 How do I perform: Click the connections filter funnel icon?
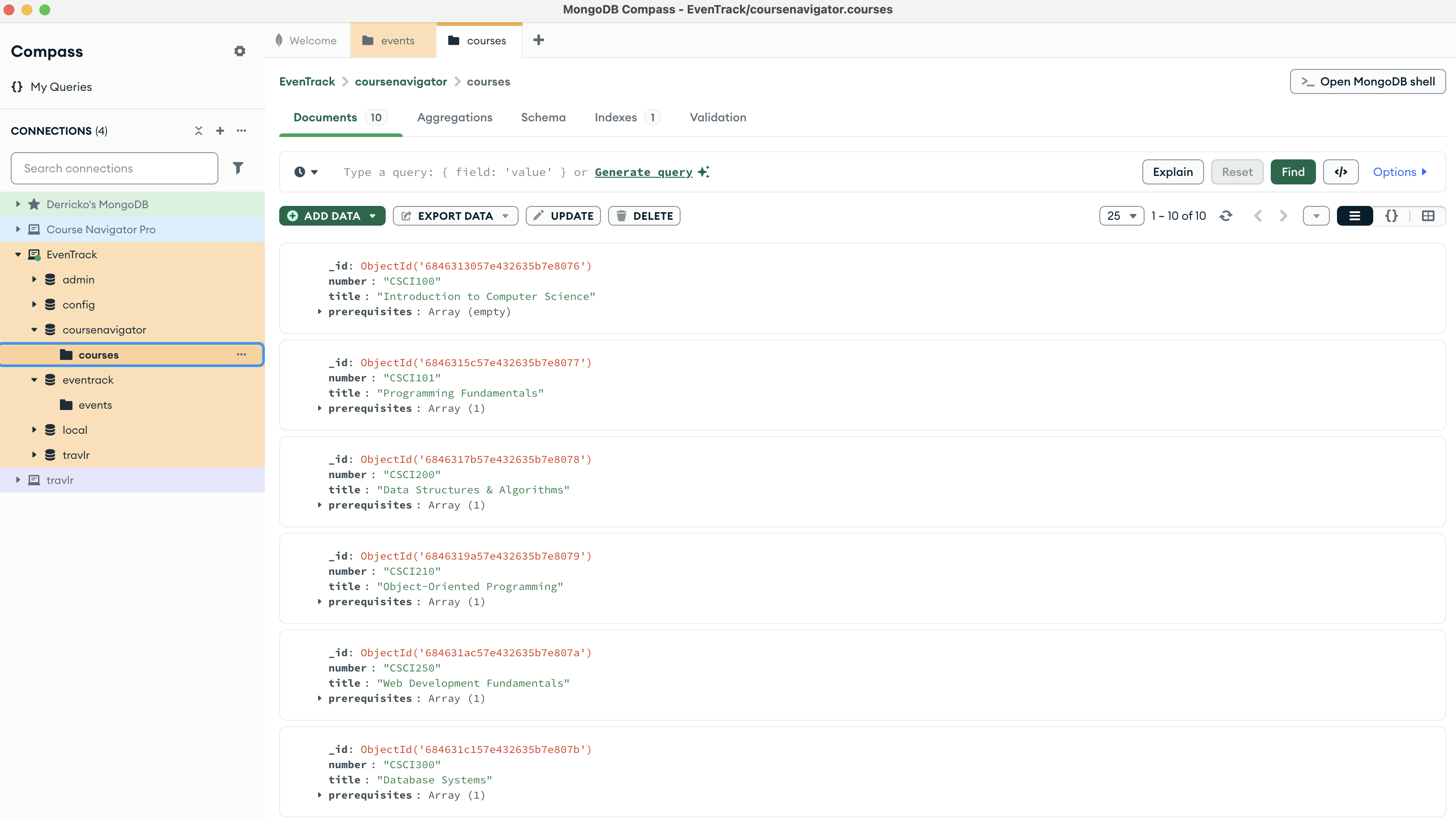click(x=238, y=168)
